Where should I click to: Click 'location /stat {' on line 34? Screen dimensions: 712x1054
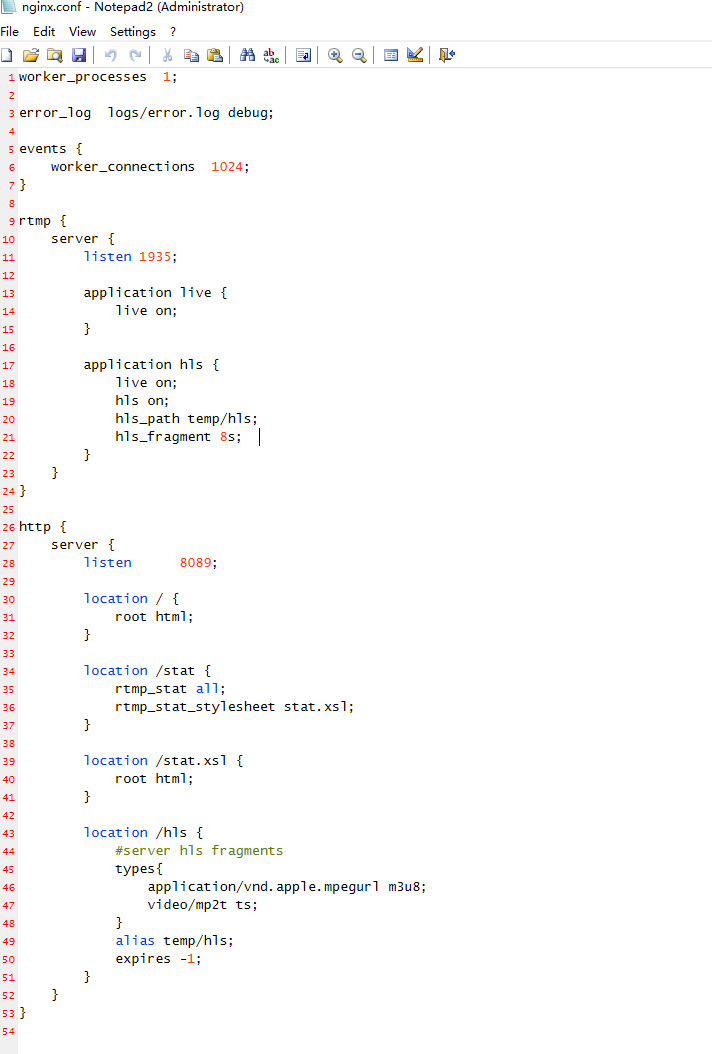147,670
